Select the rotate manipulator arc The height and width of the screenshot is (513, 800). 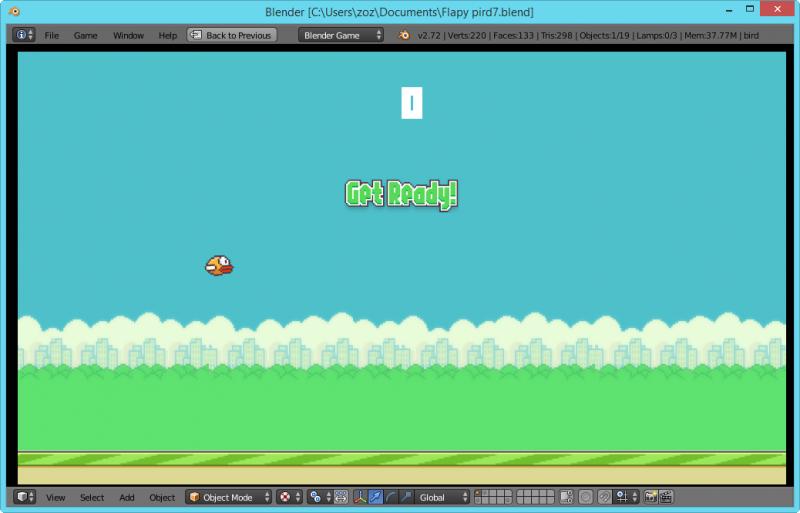point(391,497)
